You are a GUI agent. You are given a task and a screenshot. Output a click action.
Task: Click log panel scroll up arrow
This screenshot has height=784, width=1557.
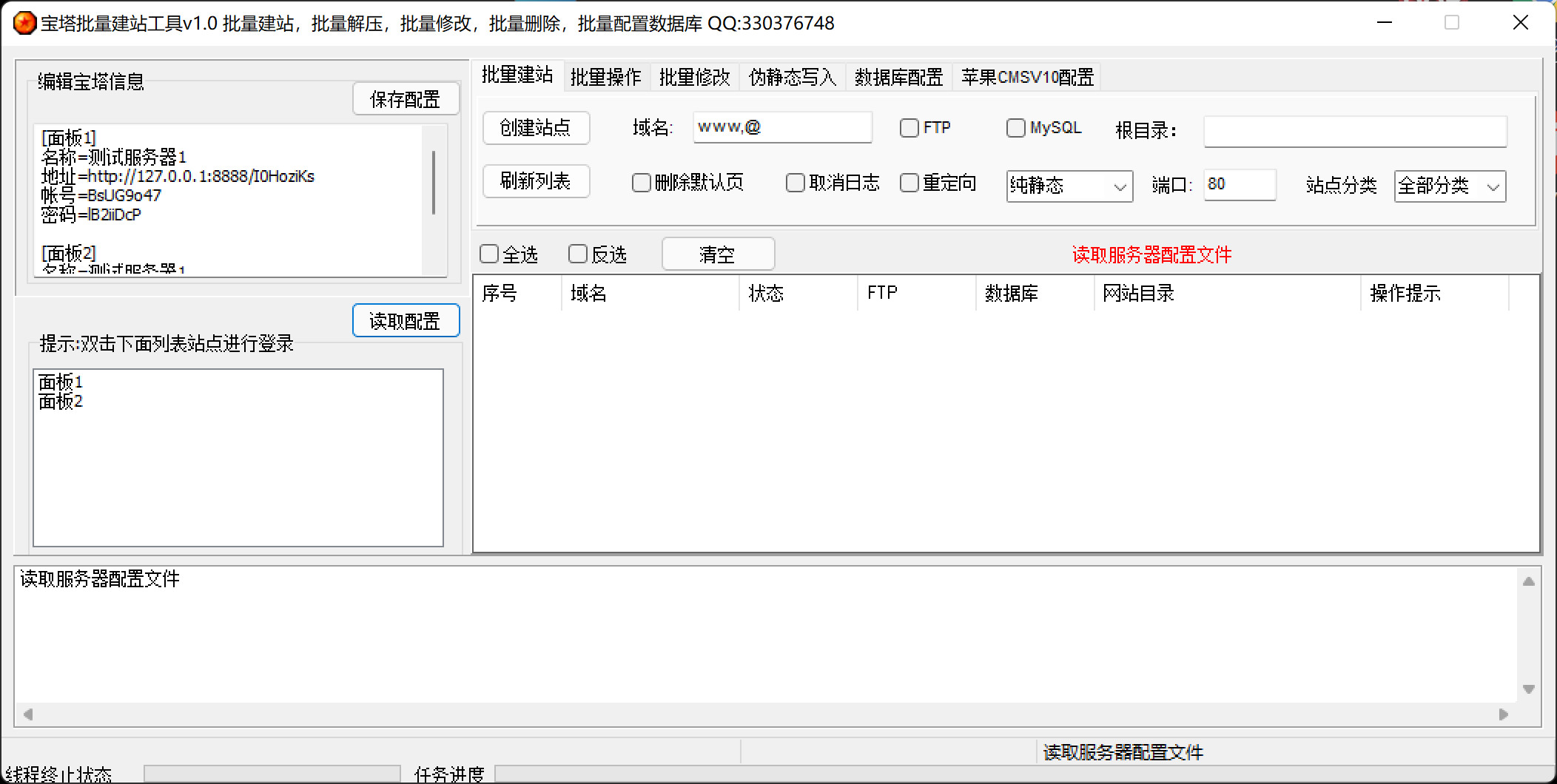(x=1529, y=581)
